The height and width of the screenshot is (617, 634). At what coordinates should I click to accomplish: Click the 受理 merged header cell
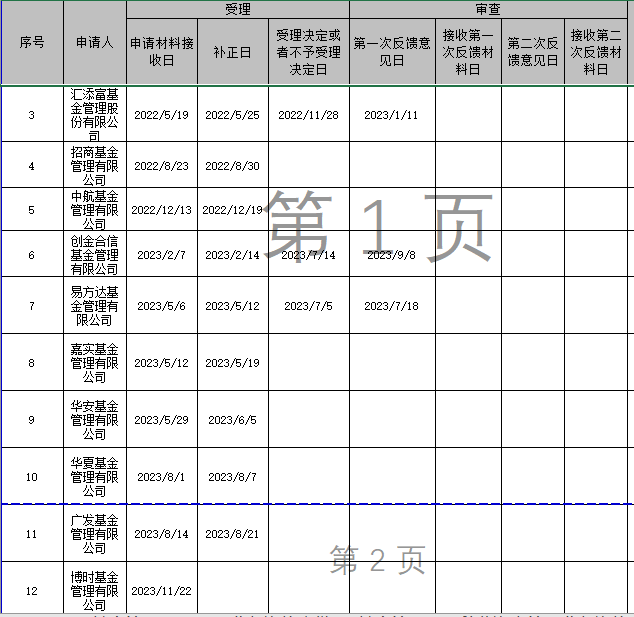click(238, 9)
